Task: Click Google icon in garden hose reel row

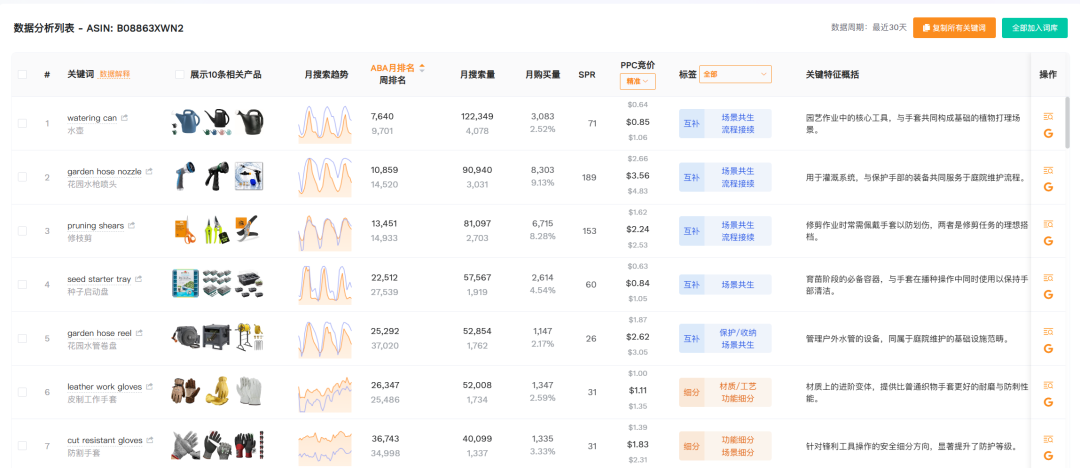Action: (1048, 349)
